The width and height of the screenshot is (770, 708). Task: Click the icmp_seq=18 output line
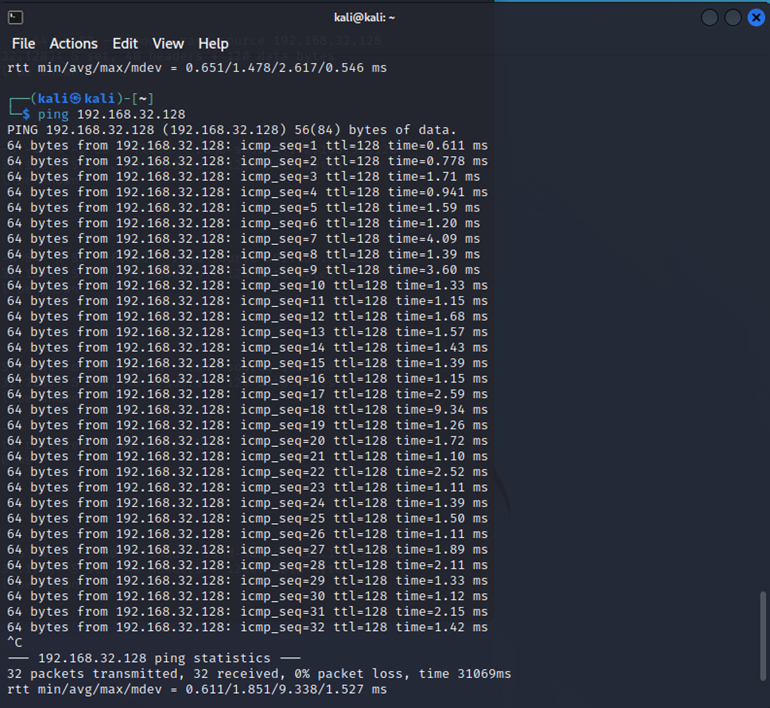point(247,410)
